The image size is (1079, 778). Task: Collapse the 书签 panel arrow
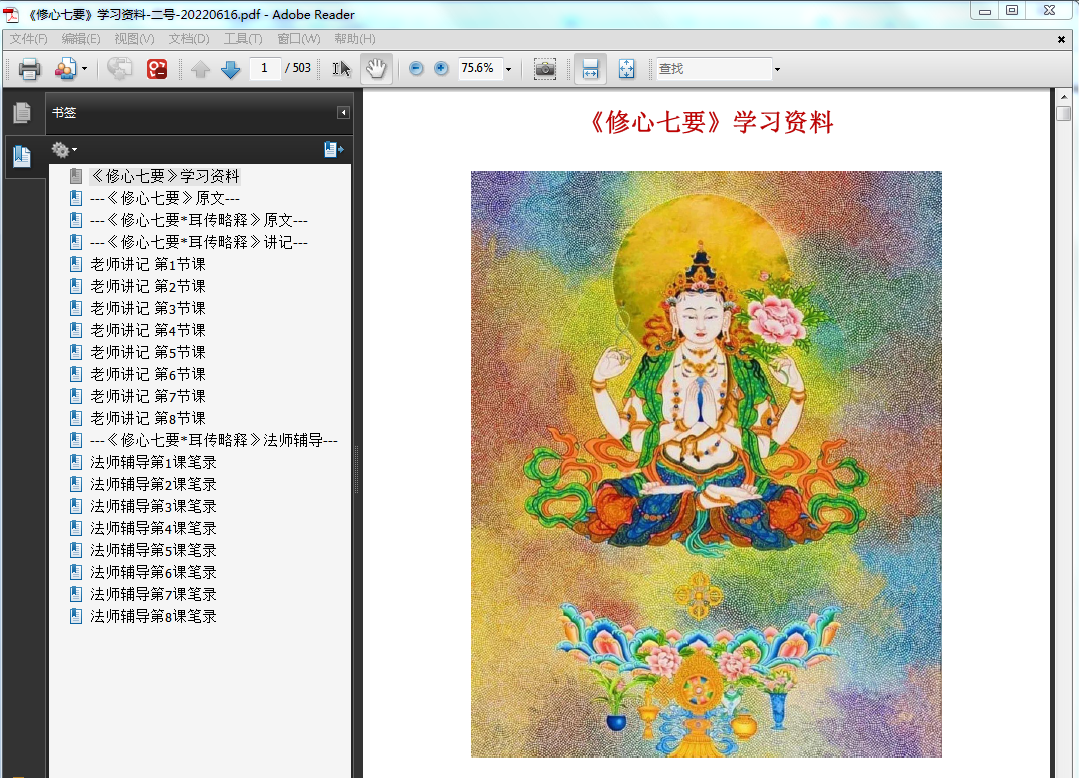pyautogui.click(x=343, y=112)
